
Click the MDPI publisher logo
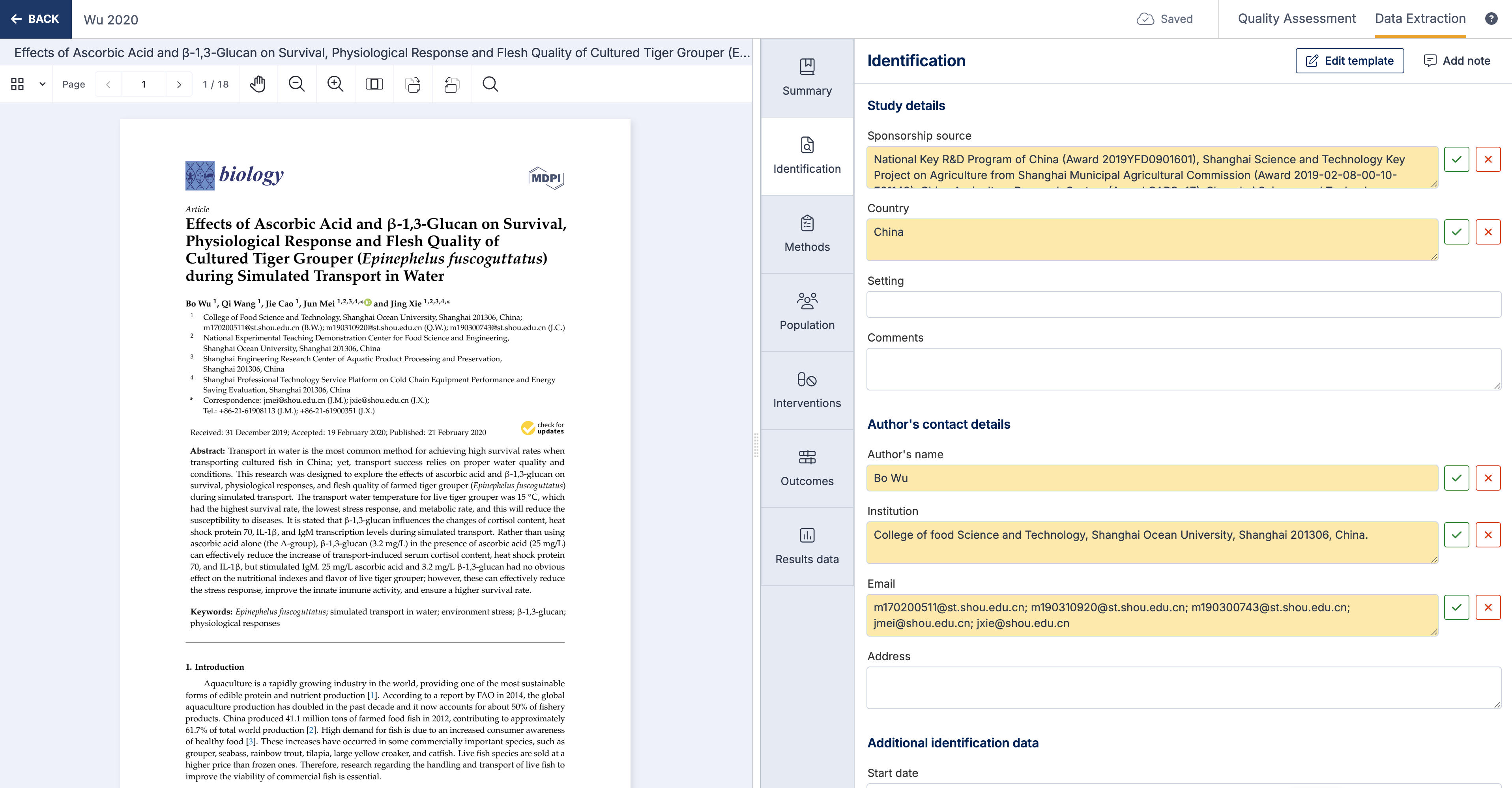[546, 178]
